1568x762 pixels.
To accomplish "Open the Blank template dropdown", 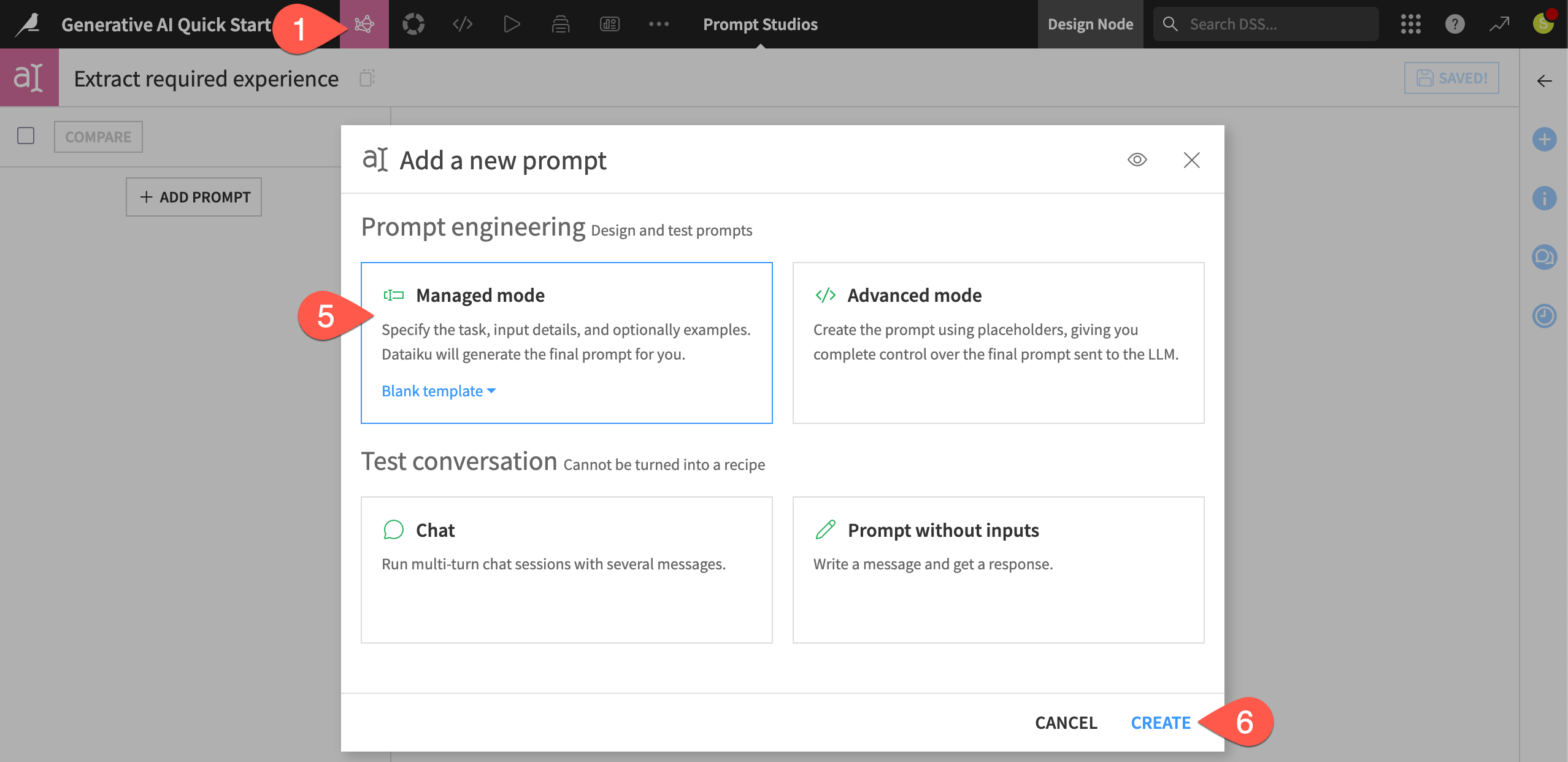I will click(x=437, y=391).
